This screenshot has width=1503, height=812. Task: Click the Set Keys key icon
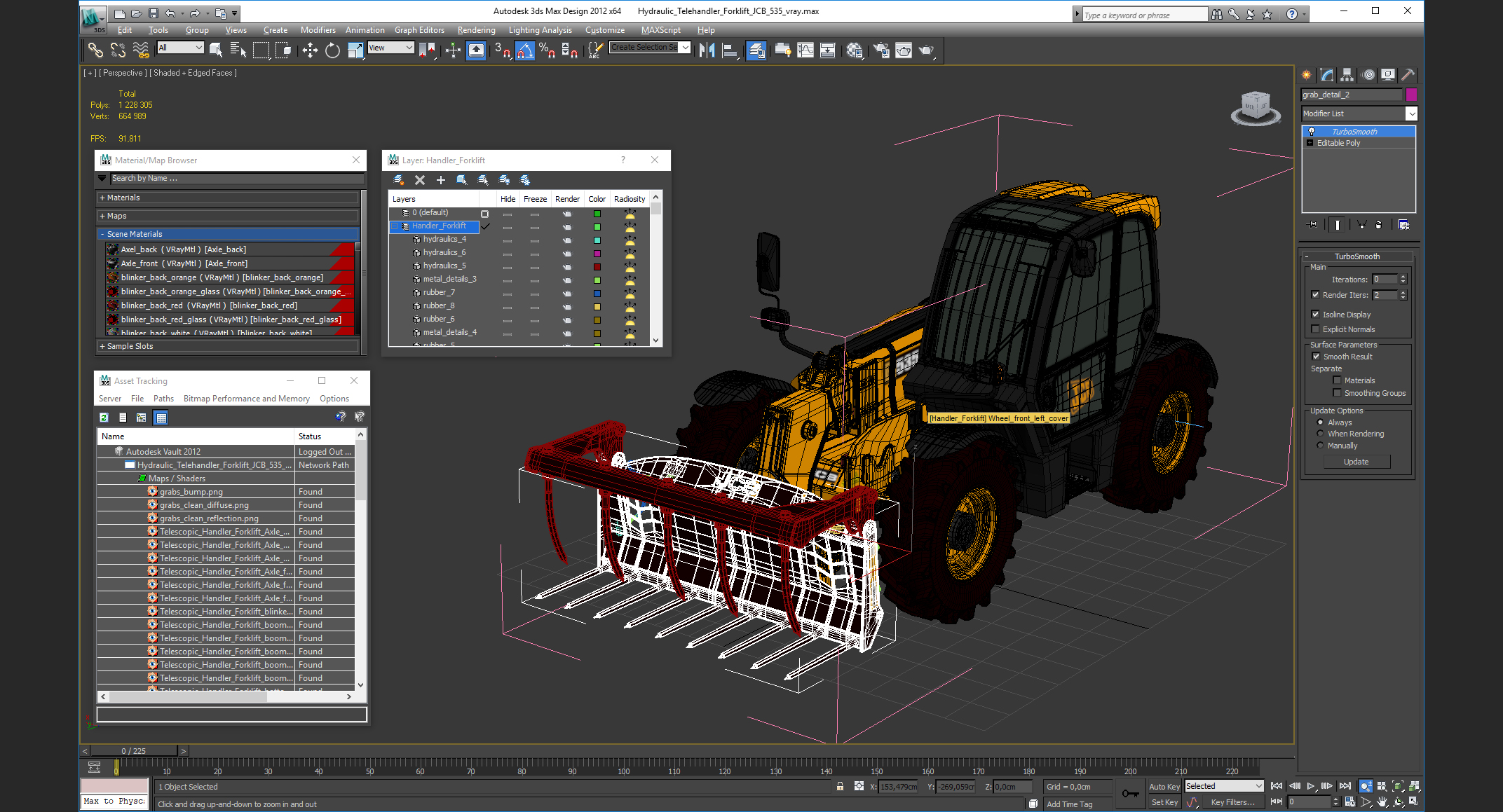tap(1130, 794)
